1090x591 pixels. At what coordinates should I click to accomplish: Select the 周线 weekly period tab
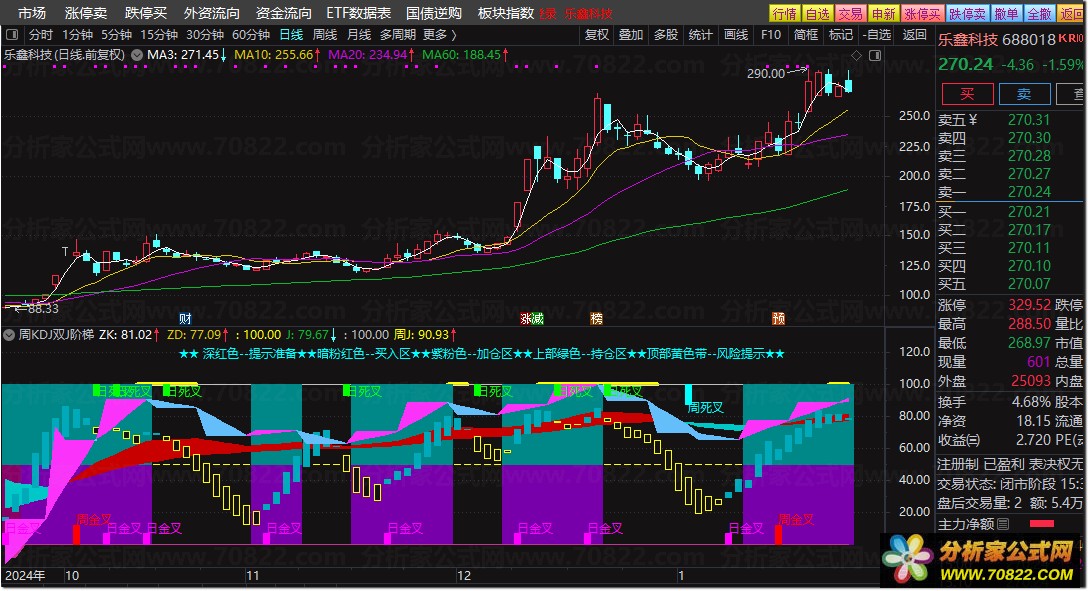pyautogui.click(x=325, y=34)
